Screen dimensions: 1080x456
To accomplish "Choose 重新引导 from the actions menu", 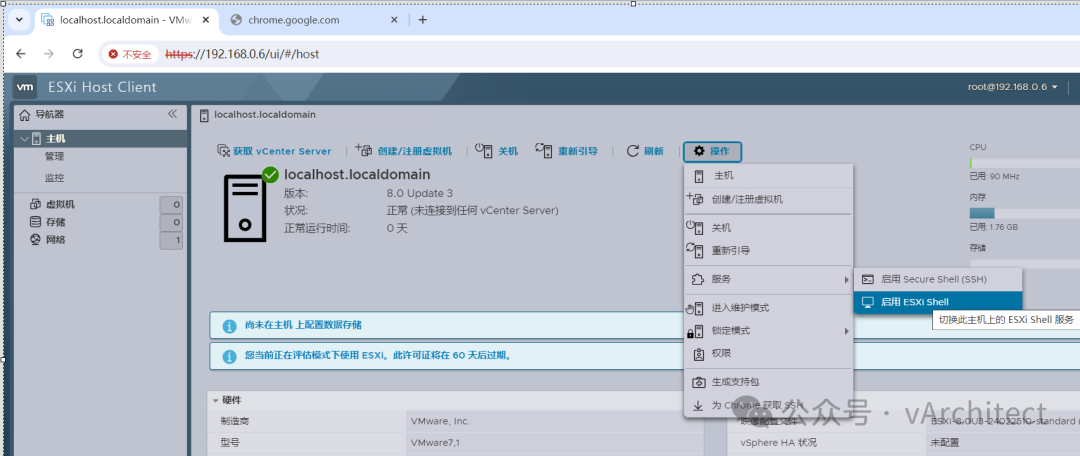I will [x=768, y=251].
